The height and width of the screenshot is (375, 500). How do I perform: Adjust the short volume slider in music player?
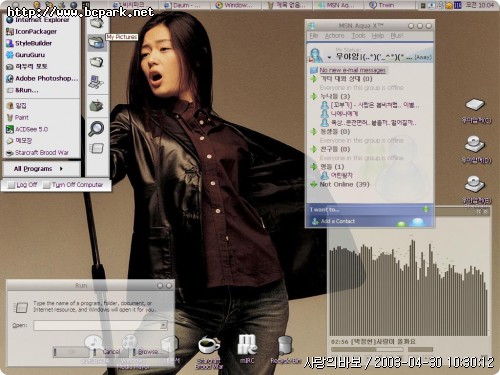(420, 349)
